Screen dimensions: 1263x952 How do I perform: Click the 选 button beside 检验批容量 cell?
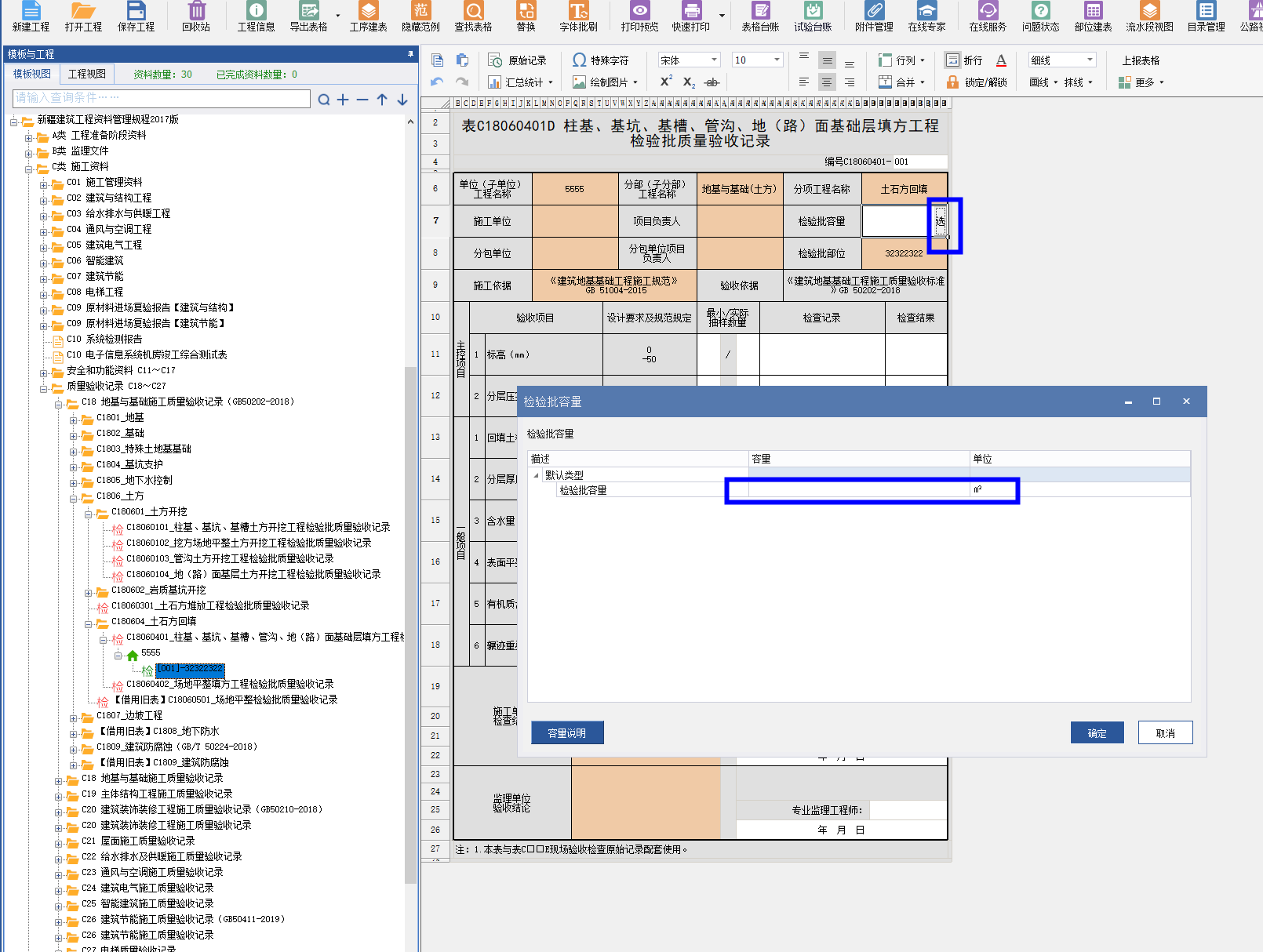(940, 221)
